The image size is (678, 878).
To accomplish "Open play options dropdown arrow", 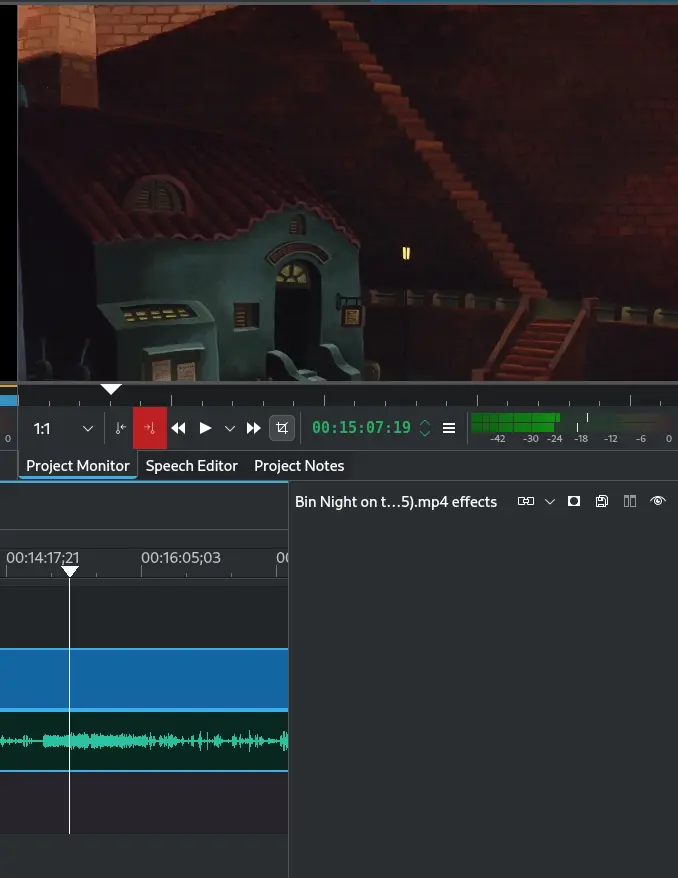I will 230,429.
